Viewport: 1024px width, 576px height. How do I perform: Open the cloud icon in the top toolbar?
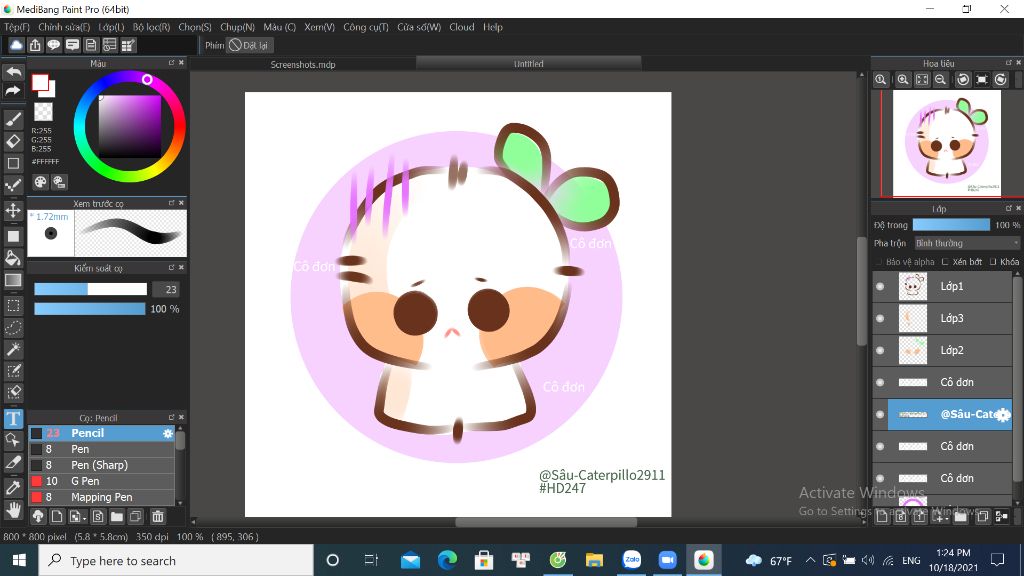click(x=16, y=45)
